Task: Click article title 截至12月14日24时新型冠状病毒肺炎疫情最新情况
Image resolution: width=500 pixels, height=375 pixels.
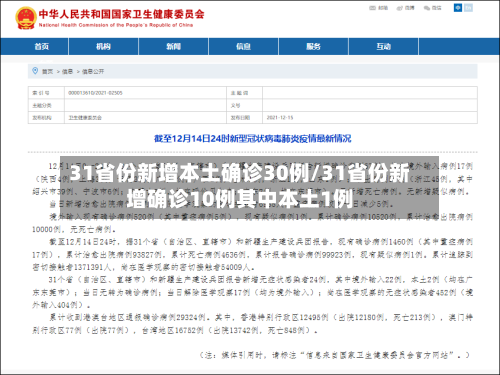Action: point(252,138)
